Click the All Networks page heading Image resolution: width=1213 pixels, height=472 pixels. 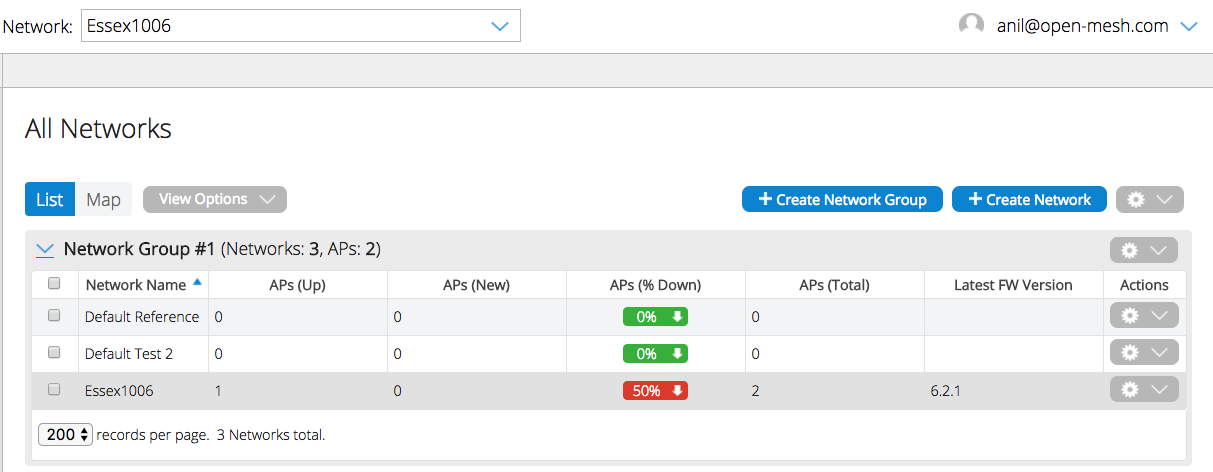(98, 129)
